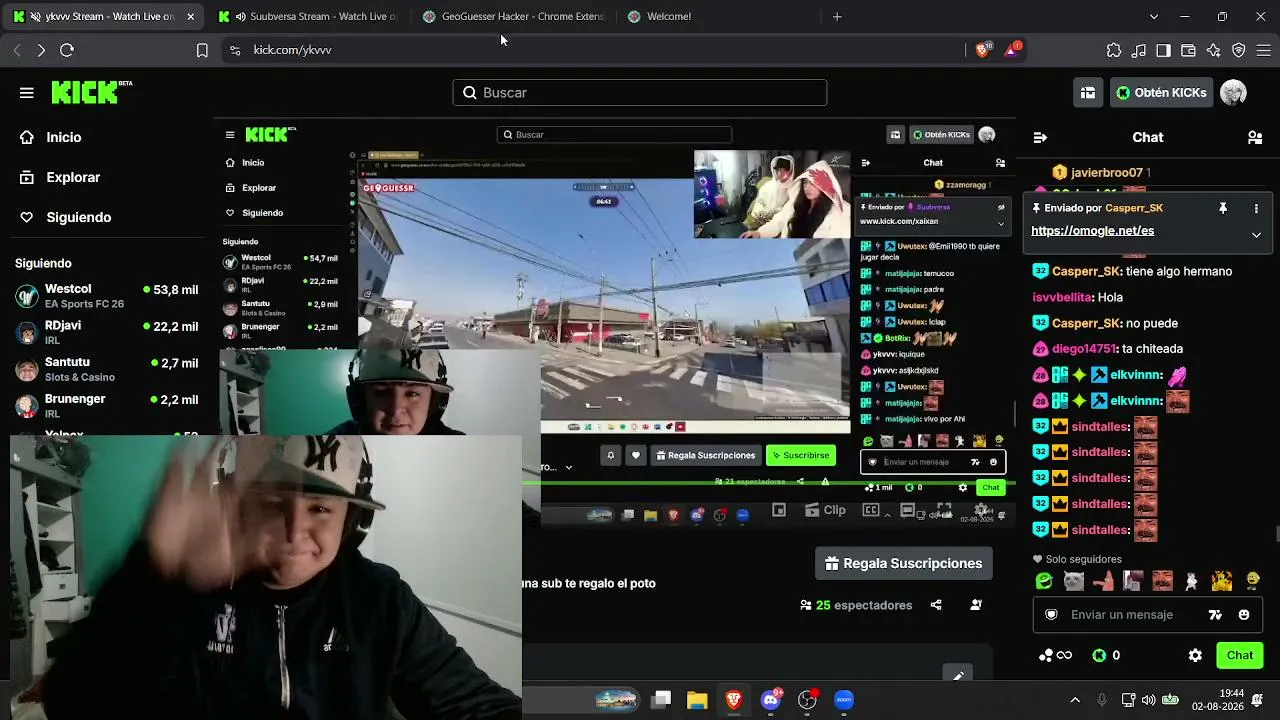Open the Kick hamburger menu

coord(26,93)
